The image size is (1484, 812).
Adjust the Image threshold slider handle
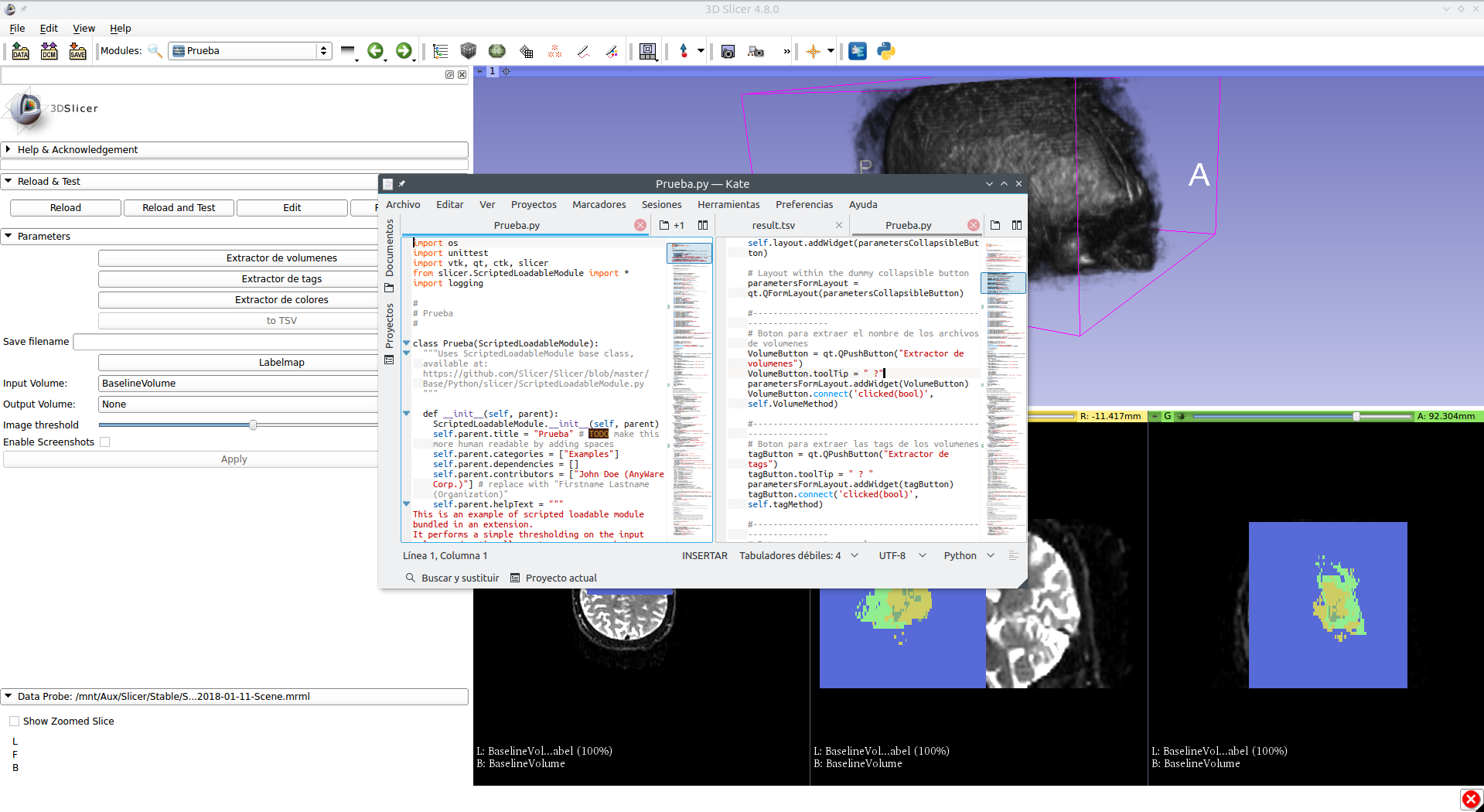point(253,425)
